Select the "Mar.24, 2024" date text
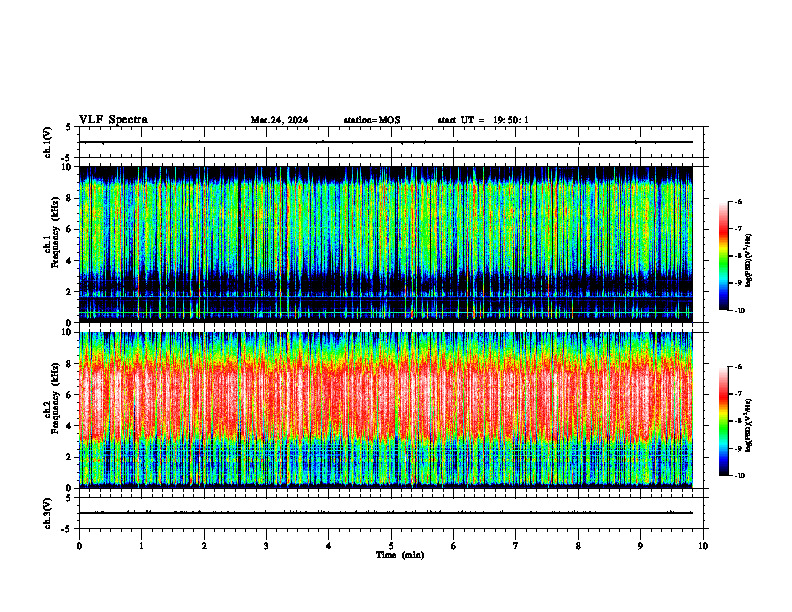This screenshot has height=612, width=792. click(x=279, y=120)
